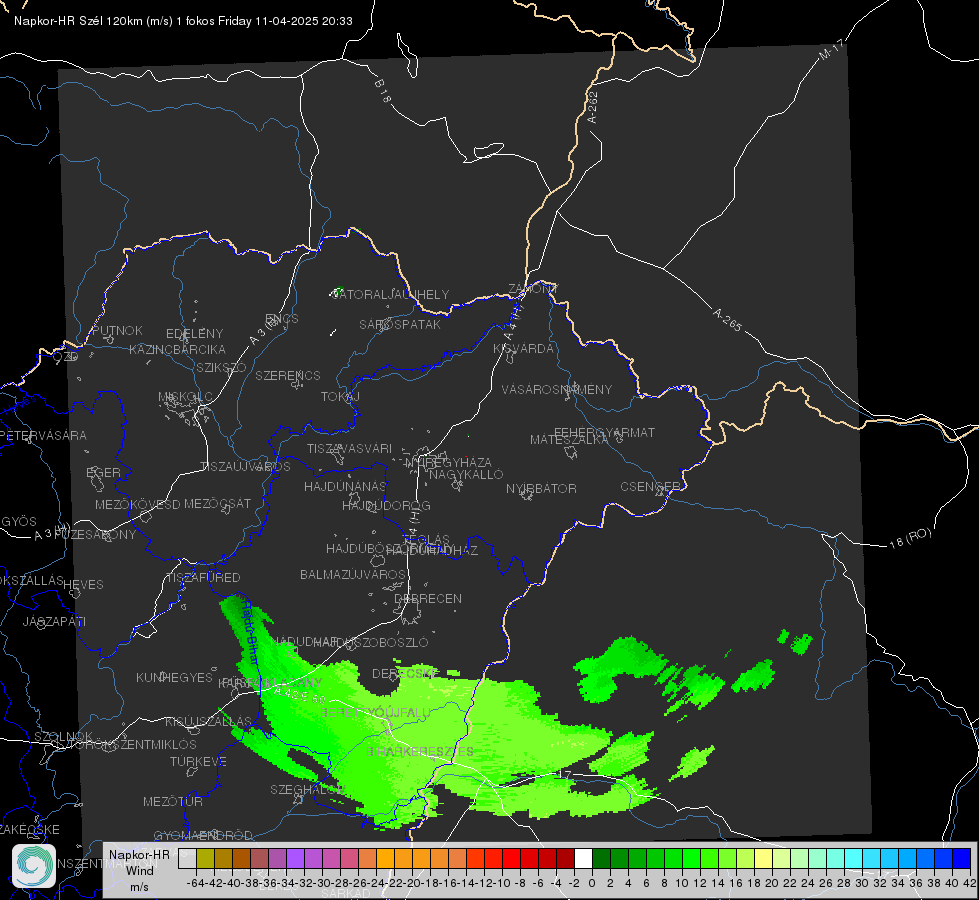Click the EGER city label
This screenshot has height=900, width=979.
pos(103,472)
